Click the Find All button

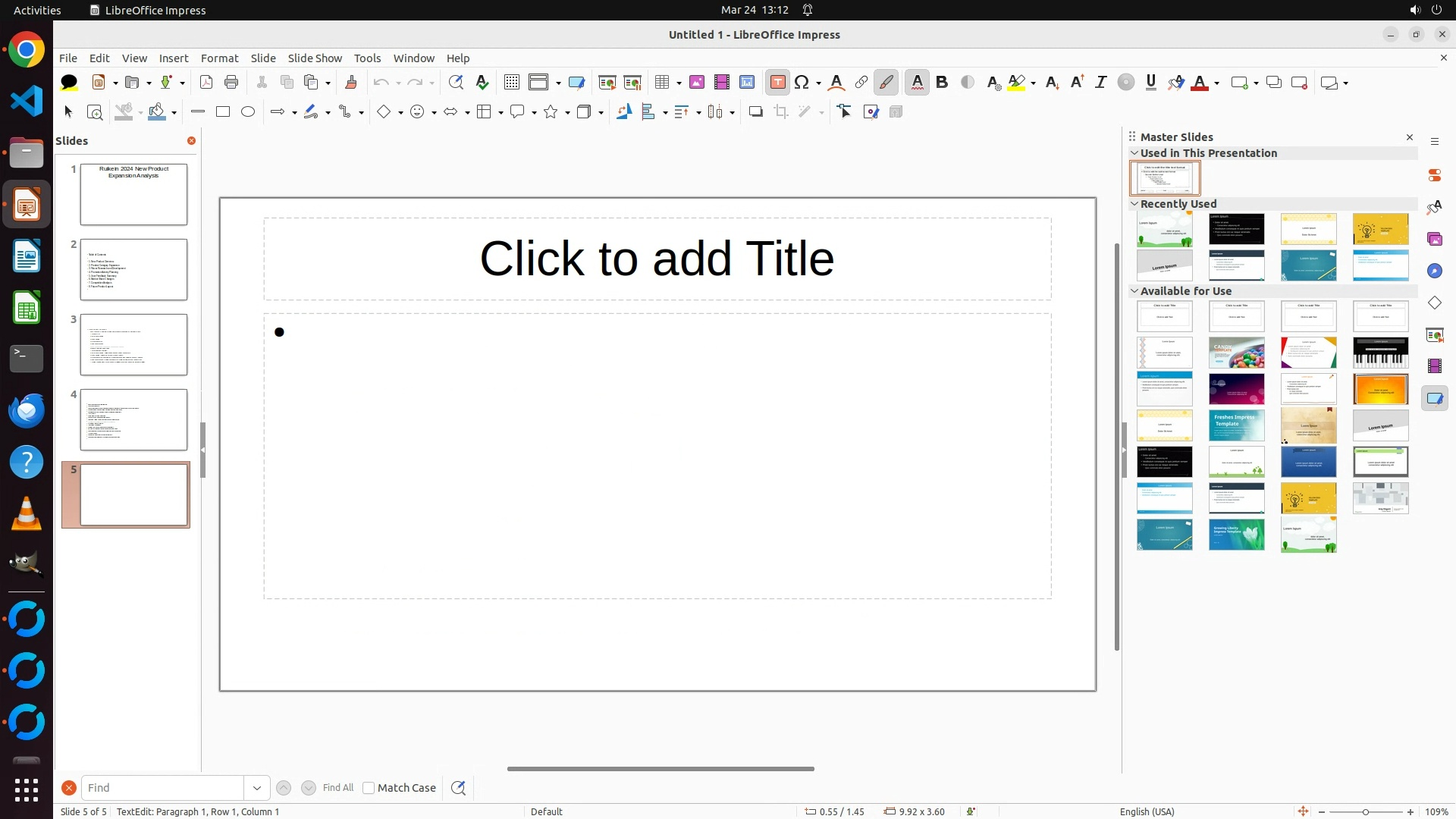pyautogui.click(x=338, y=788)
